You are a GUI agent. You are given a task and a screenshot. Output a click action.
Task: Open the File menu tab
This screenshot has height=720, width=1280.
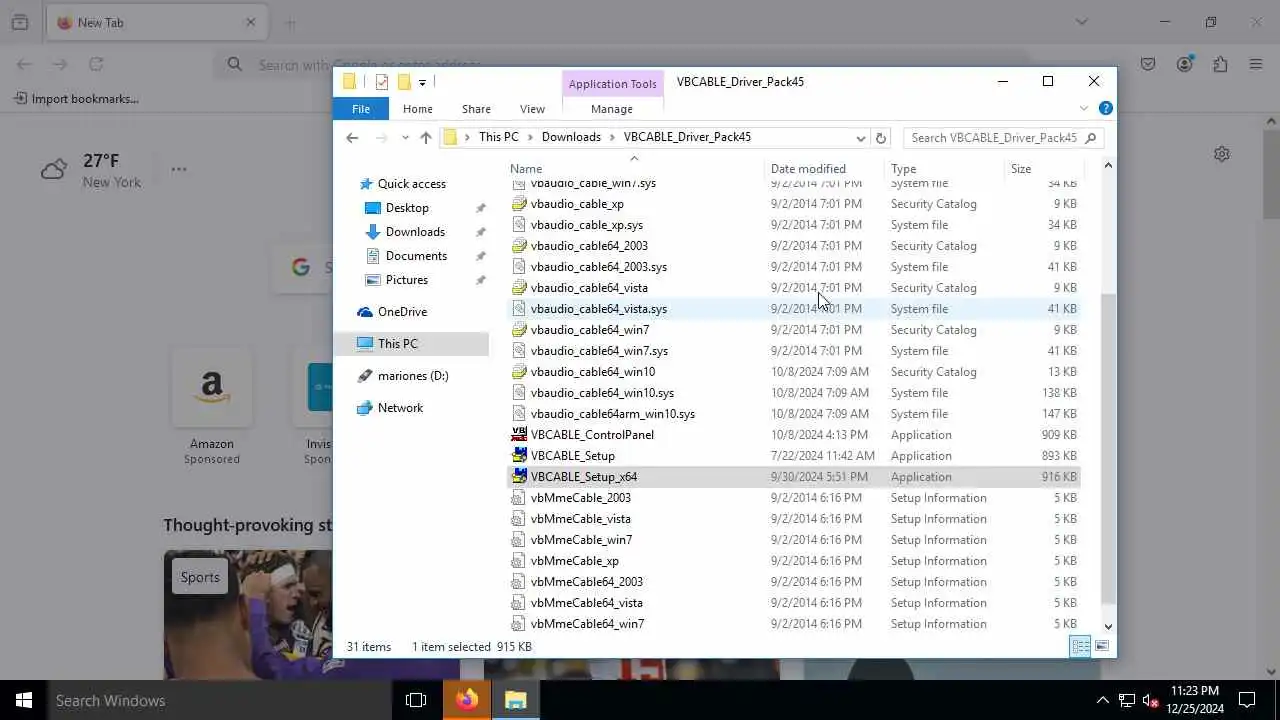coord(361,109)
